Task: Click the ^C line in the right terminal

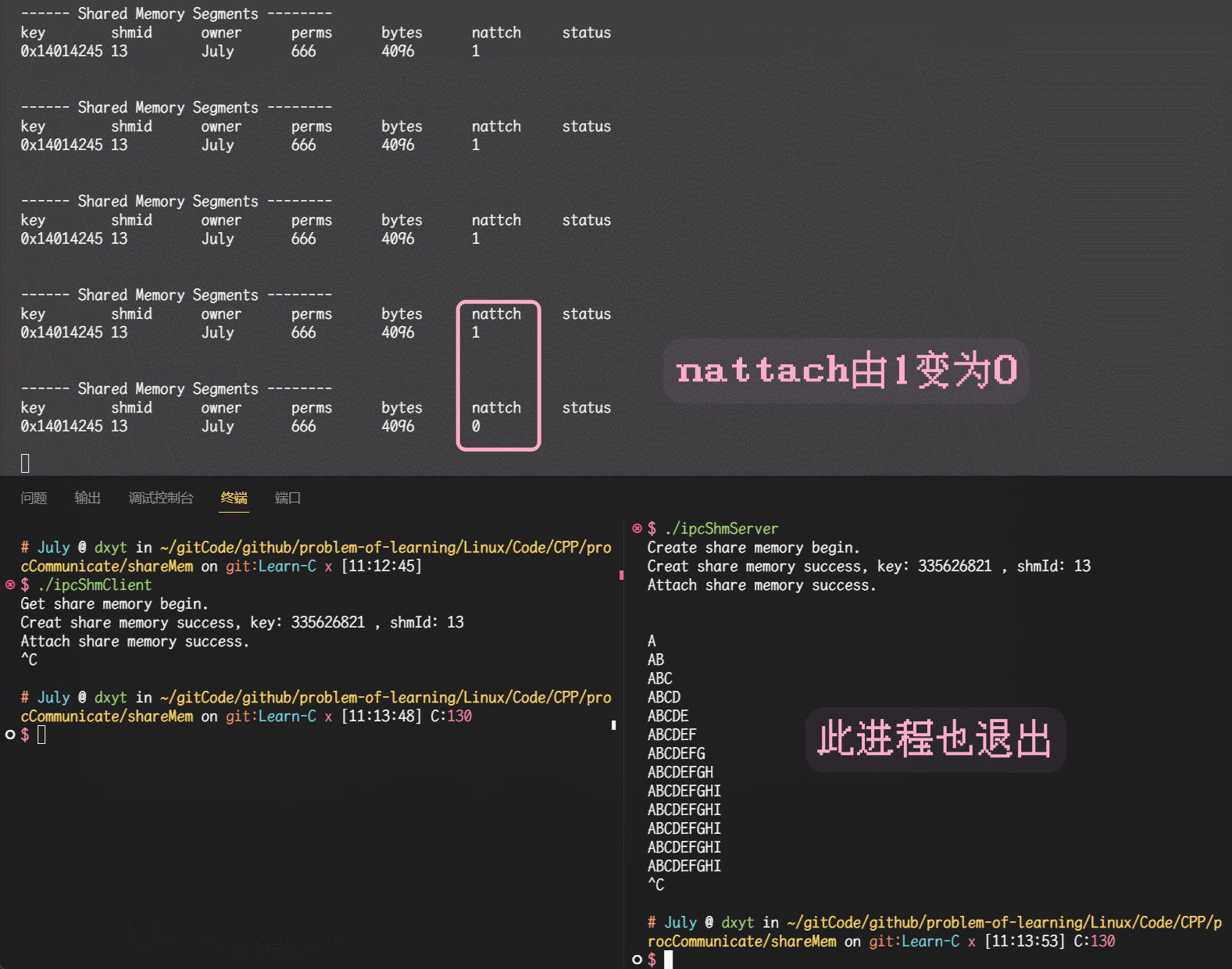Action: (655, 885)
